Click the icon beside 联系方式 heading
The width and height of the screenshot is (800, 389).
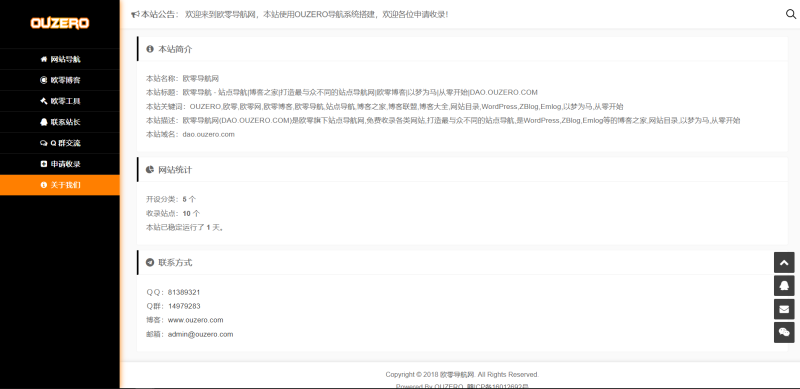coord(150,263)
